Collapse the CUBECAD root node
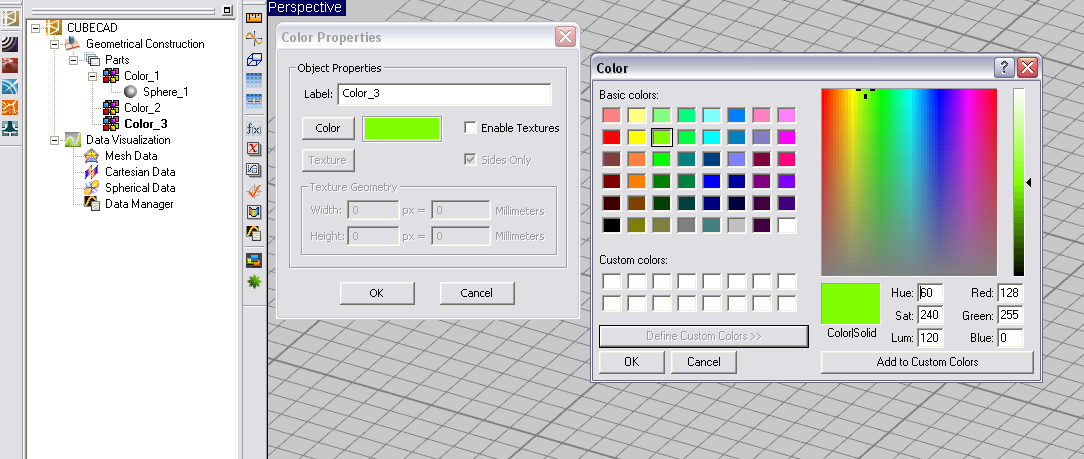This screenshot has height=459, width=1084. (x=36, y=28)
